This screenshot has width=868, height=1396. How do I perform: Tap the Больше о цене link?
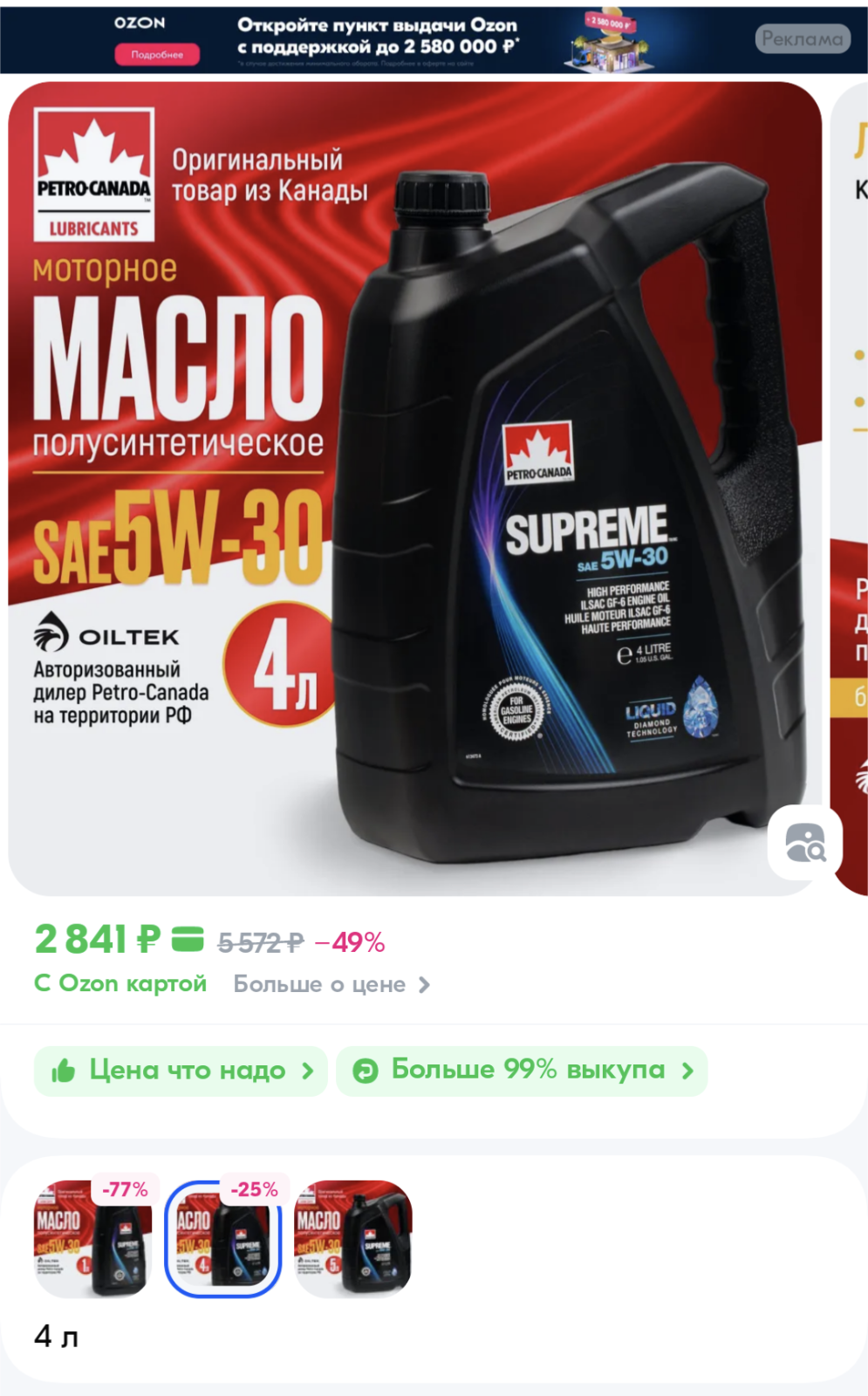(x=319, y=984)
